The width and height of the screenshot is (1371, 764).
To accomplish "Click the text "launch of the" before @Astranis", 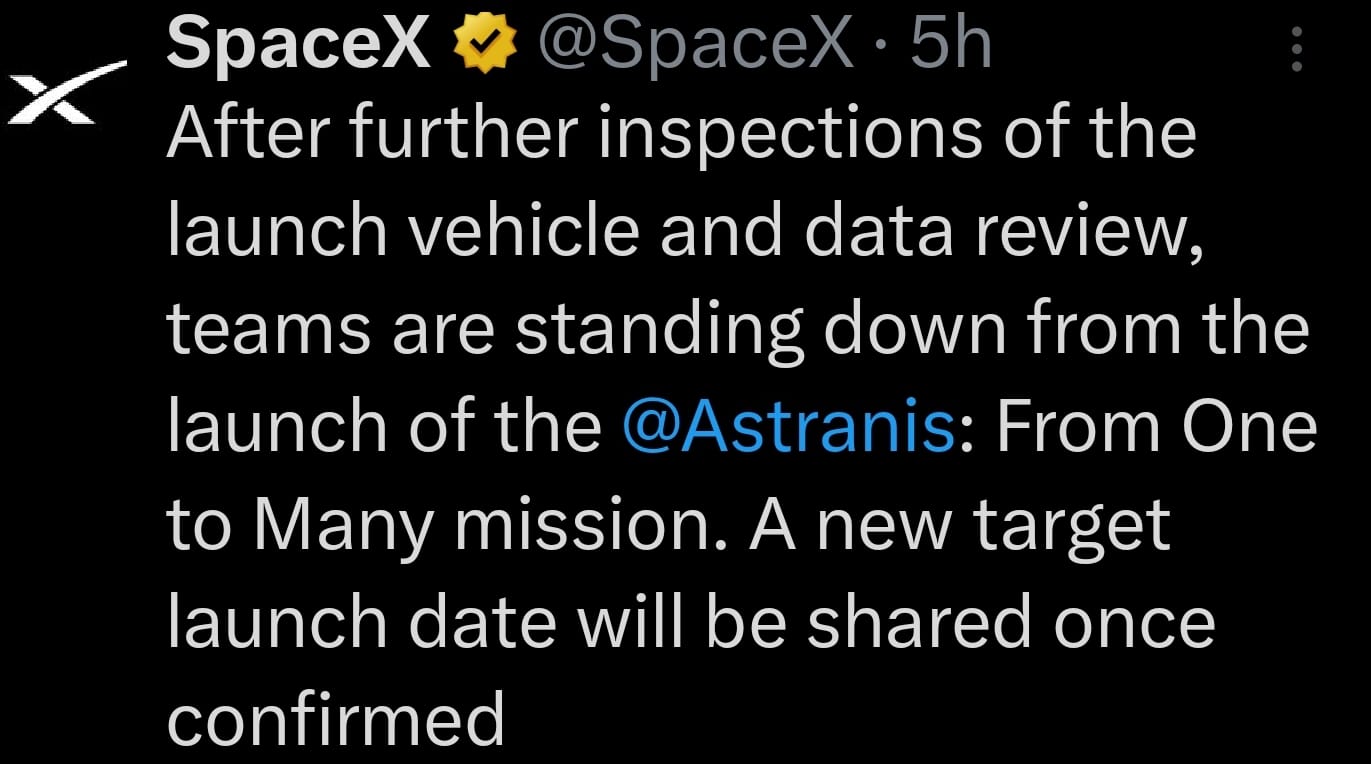I will 383,428.
